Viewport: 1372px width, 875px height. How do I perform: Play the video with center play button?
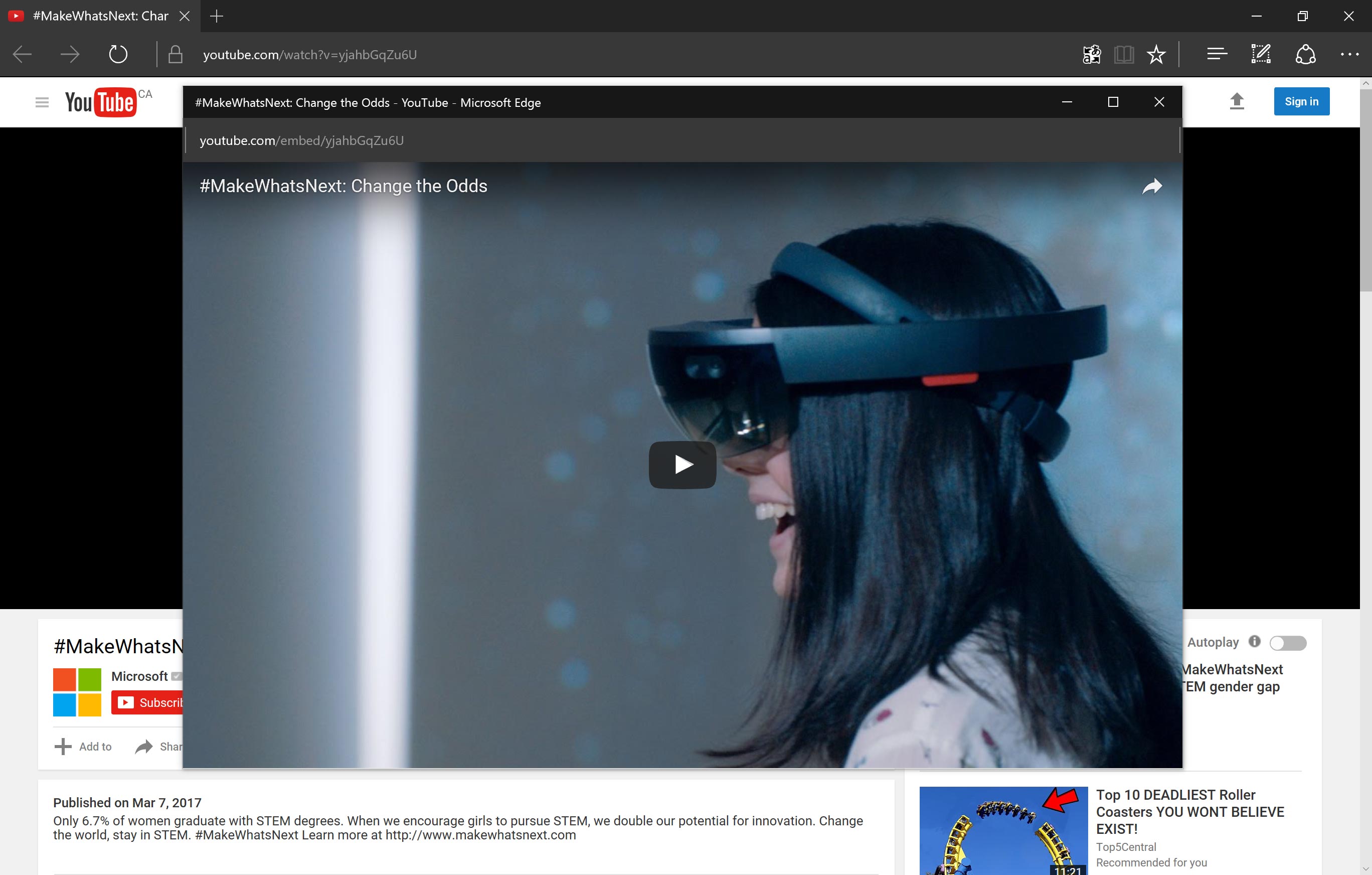(x=682, y=465)
